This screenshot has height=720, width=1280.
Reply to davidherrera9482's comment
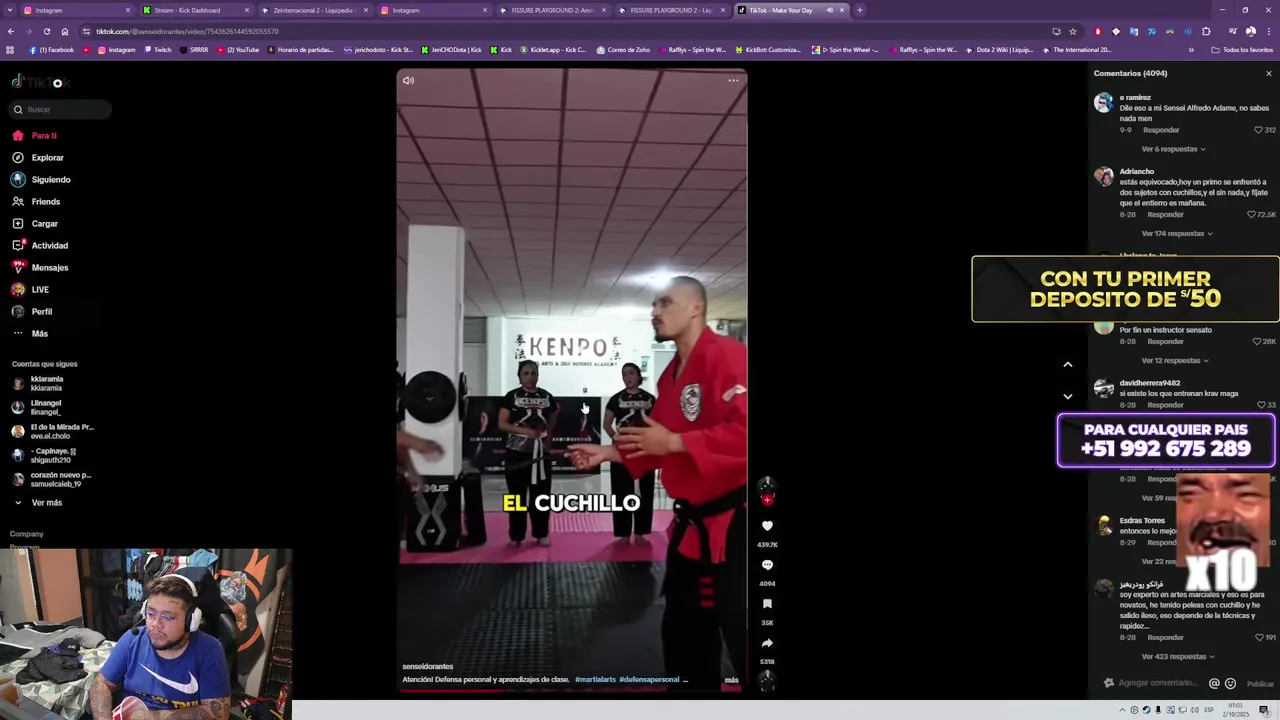pyautogui.click(x=1165, y=405)
